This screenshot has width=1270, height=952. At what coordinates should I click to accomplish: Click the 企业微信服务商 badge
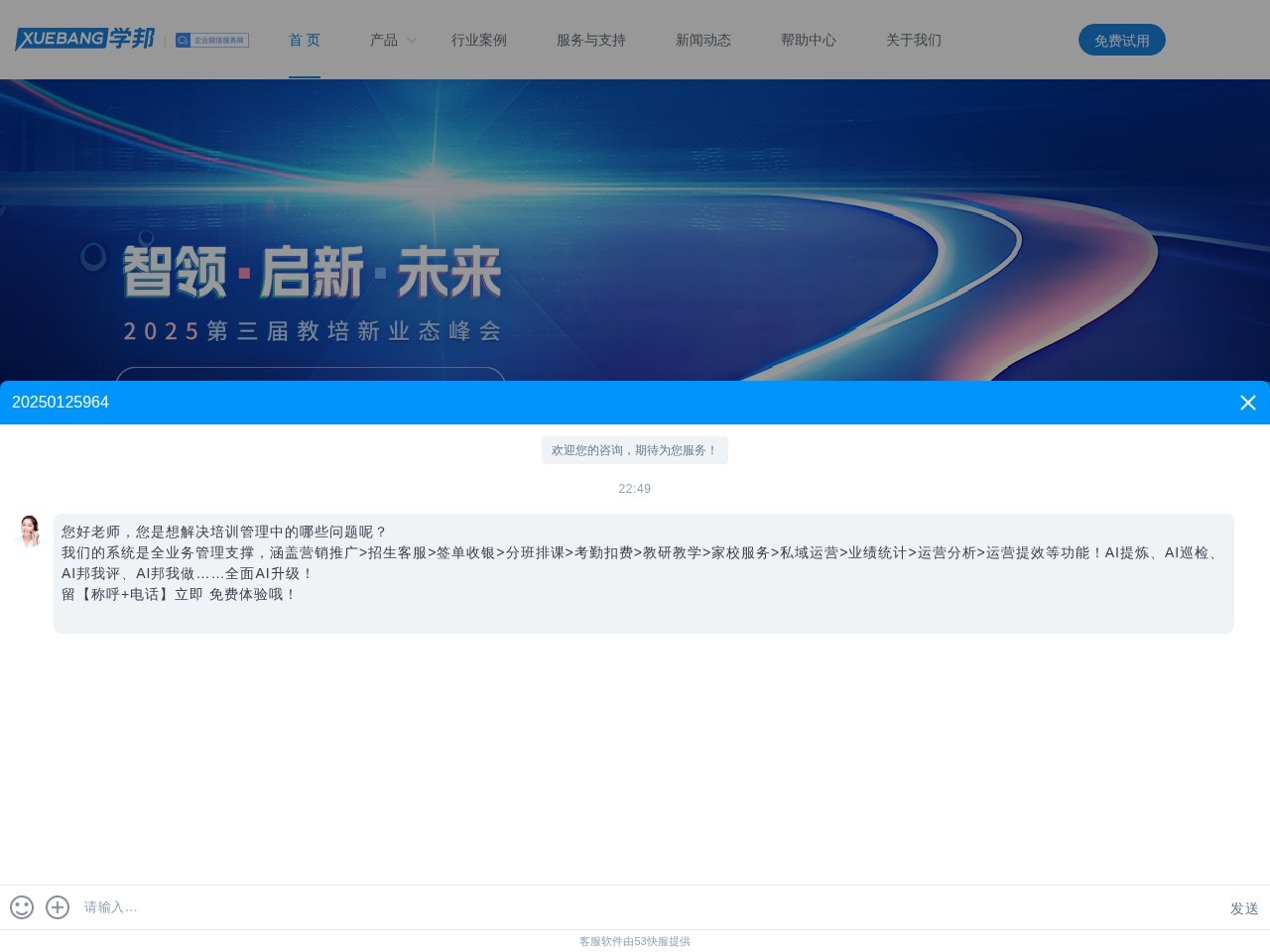pyautogui.click(x=211, y=40)
